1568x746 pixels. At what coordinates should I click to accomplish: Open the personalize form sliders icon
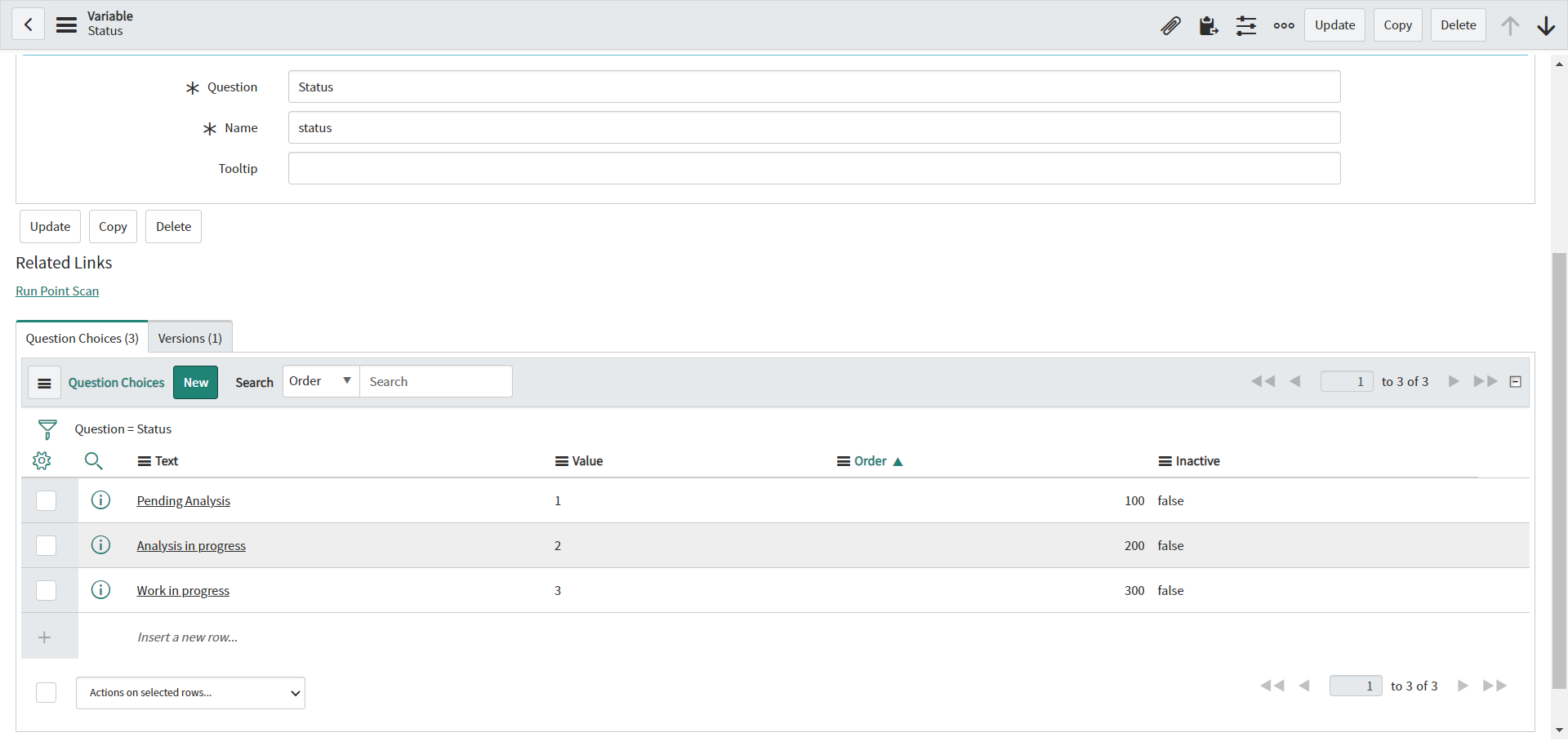point(1245,25)
